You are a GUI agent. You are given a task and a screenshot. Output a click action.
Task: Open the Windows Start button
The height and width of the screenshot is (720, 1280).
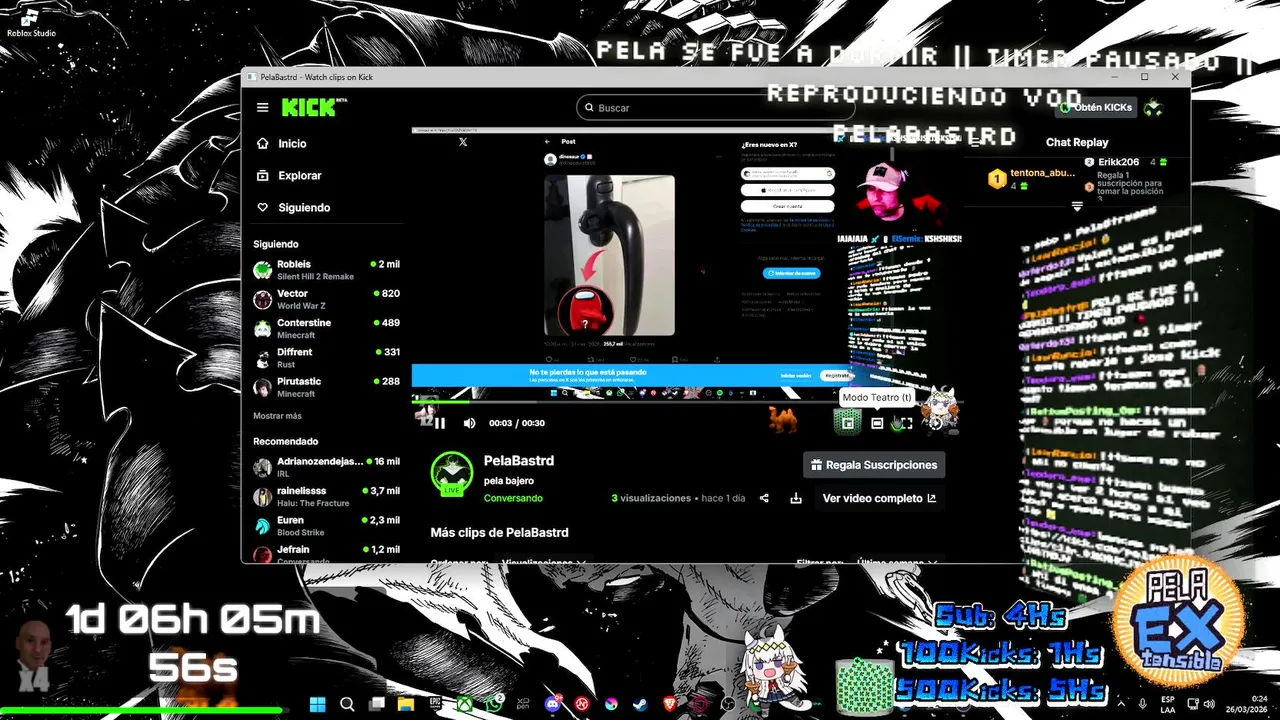(318, 704)
